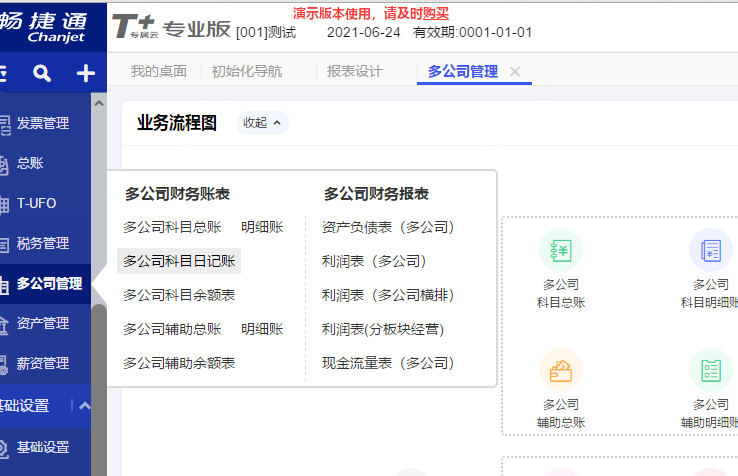Click the 总账 sidebar icon
Screen dimensions: 738x476
click(4, 165)
